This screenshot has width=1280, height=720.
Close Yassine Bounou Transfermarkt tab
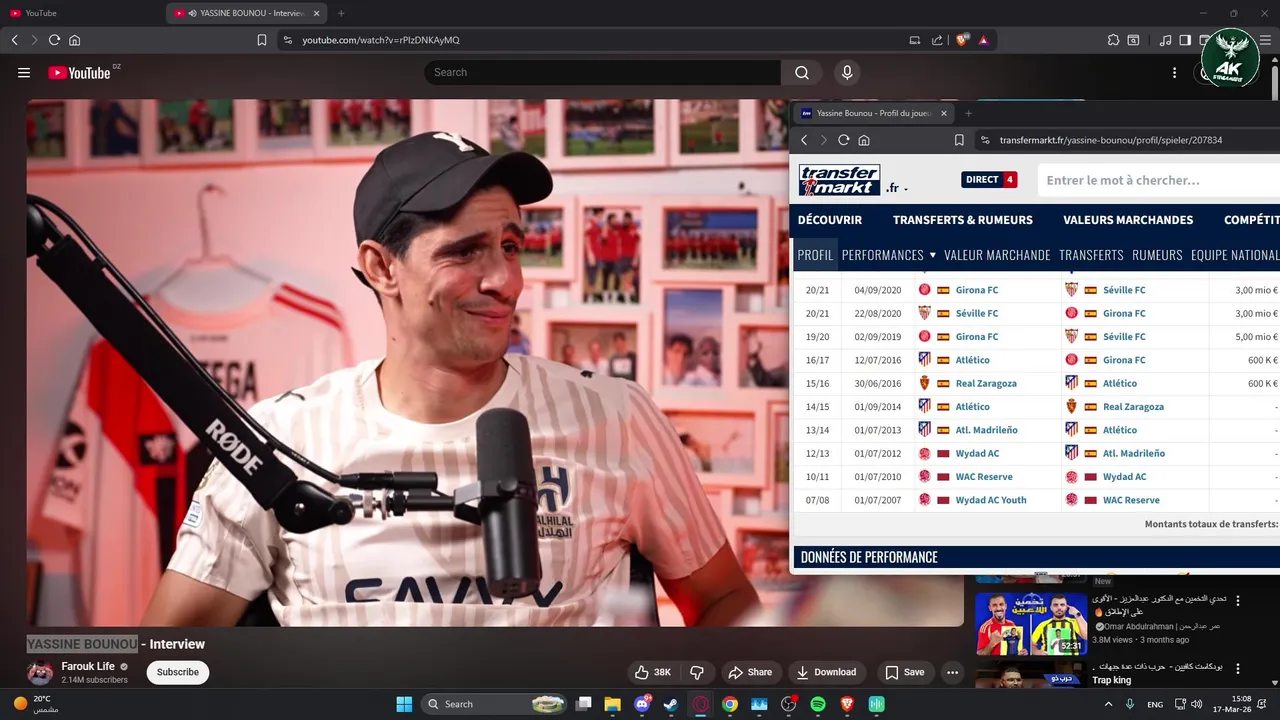[x=944, y=113]
